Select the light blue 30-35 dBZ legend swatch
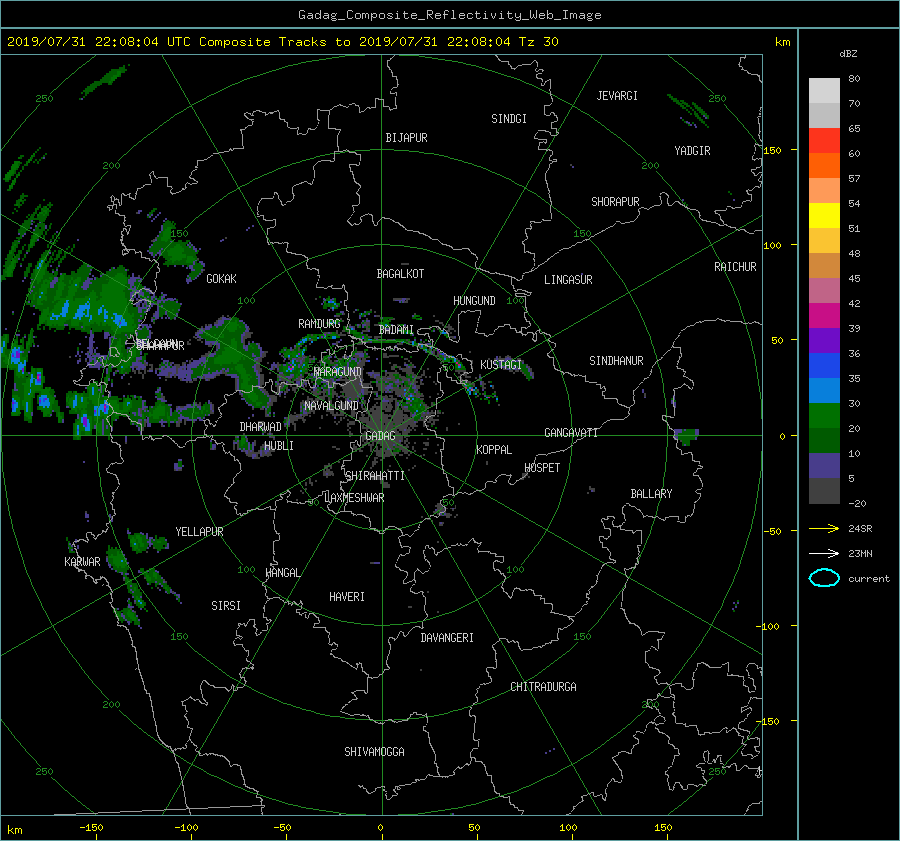900x841 pixels. 824,390
